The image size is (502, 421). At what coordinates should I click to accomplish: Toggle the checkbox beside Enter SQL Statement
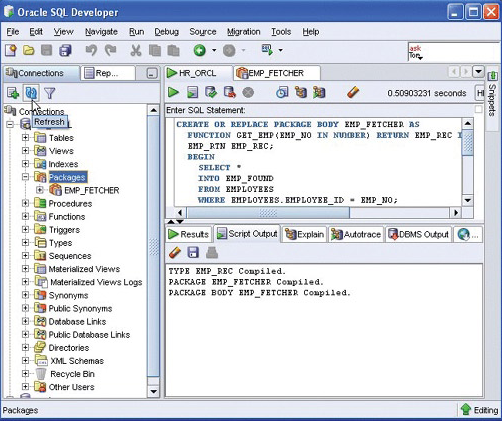pyautogui.click(x=478, y=109)
